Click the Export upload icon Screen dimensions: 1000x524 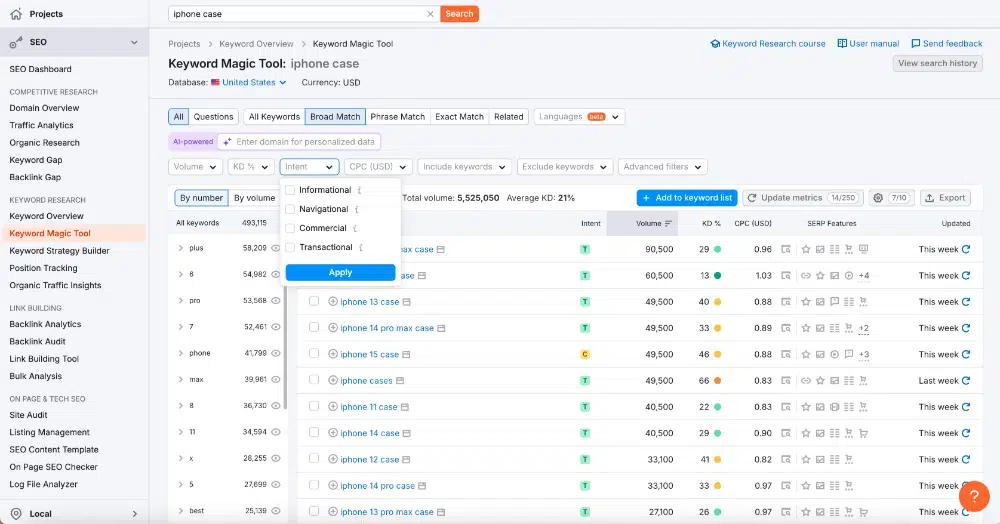click(x=930, y=198)
